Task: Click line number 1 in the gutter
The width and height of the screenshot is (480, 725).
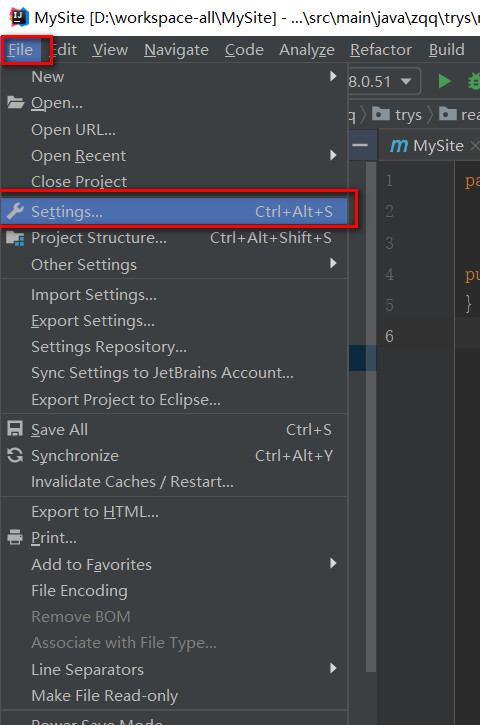Action: [x=389, y=180]
